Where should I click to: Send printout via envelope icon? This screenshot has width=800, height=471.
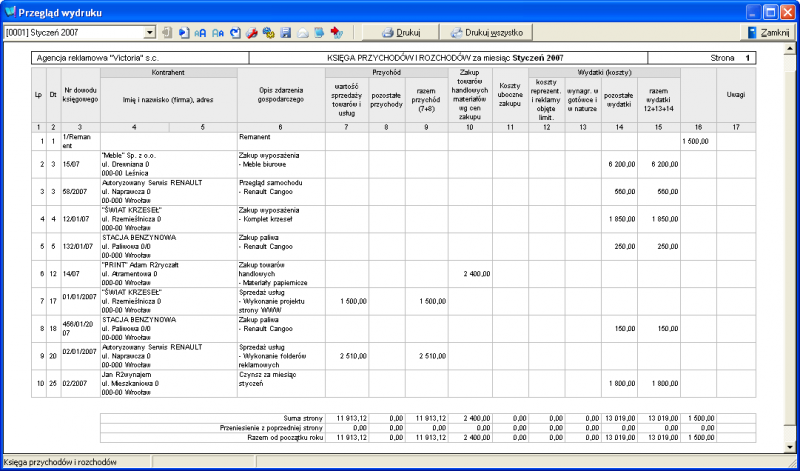click(303, 33)
